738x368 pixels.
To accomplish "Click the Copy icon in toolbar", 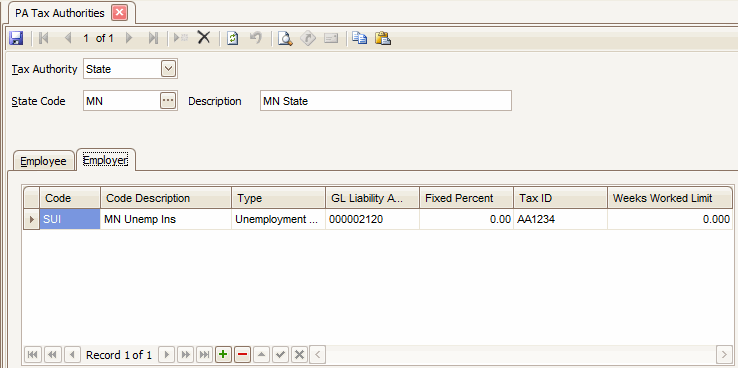I will tap(360, 38).
